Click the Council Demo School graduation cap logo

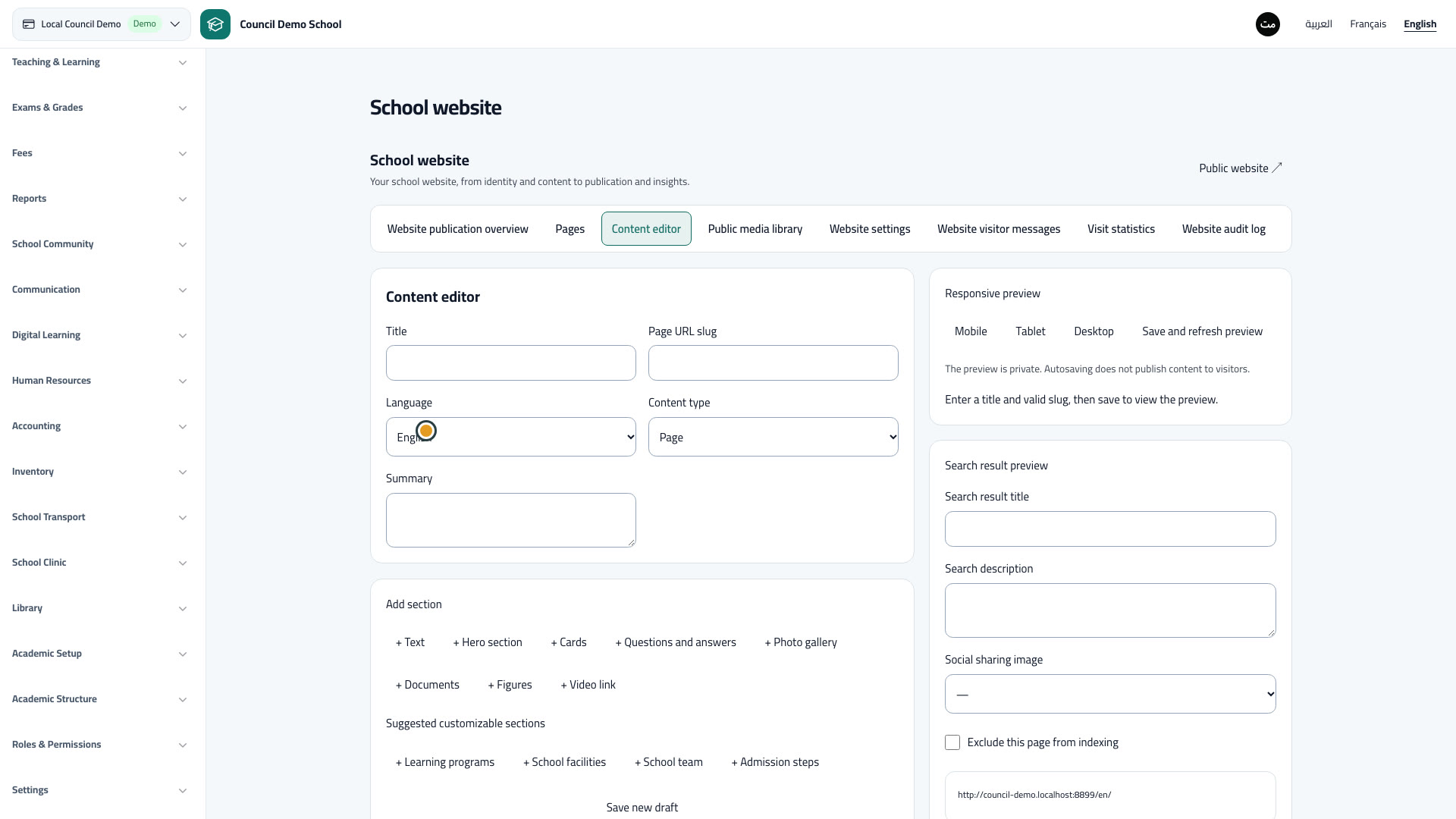(x=215, y=24)
